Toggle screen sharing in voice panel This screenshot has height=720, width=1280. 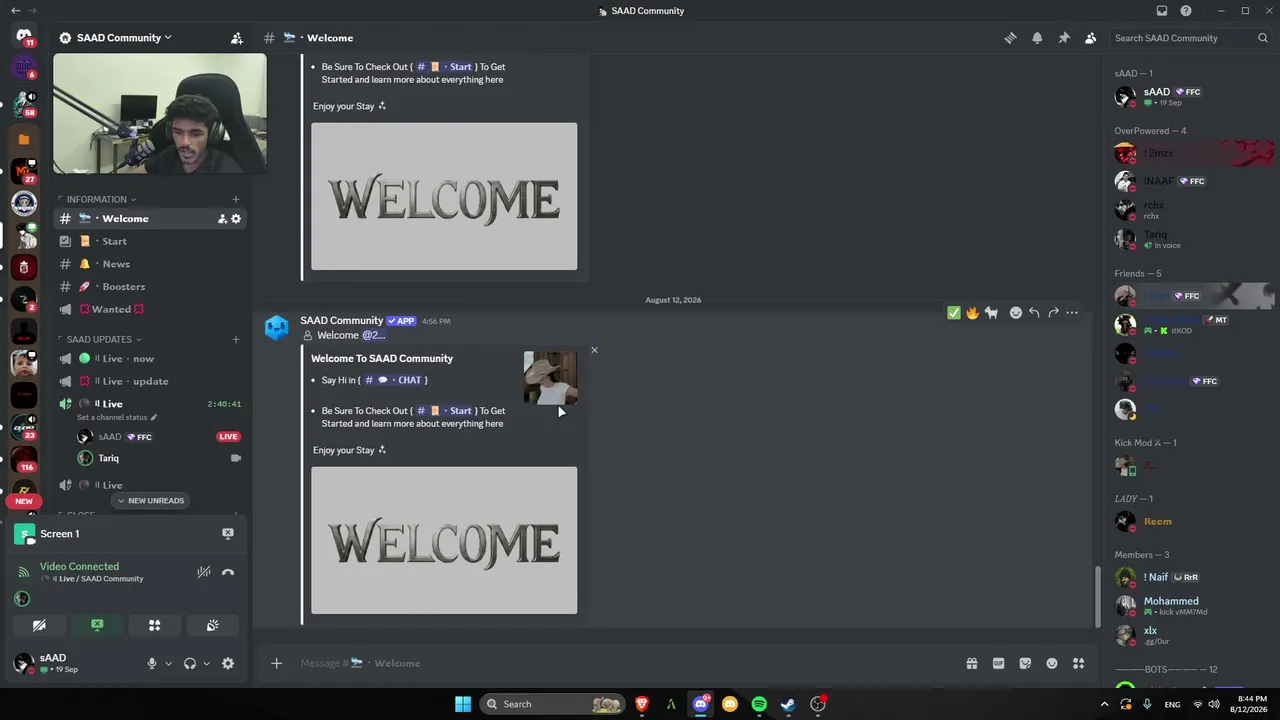97,625
